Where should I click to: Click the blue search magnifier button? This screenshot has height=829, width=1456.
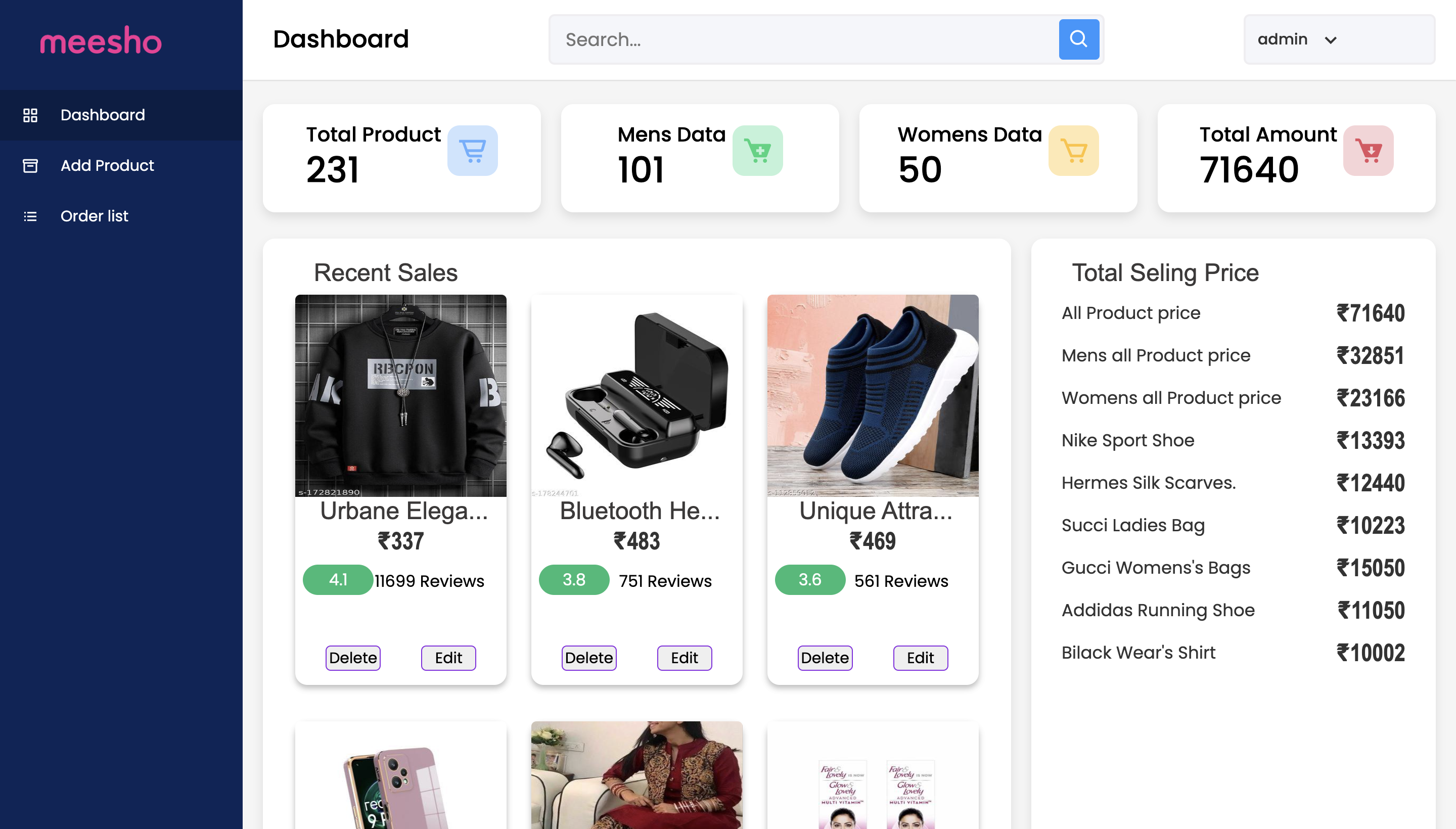[1078, 39]
